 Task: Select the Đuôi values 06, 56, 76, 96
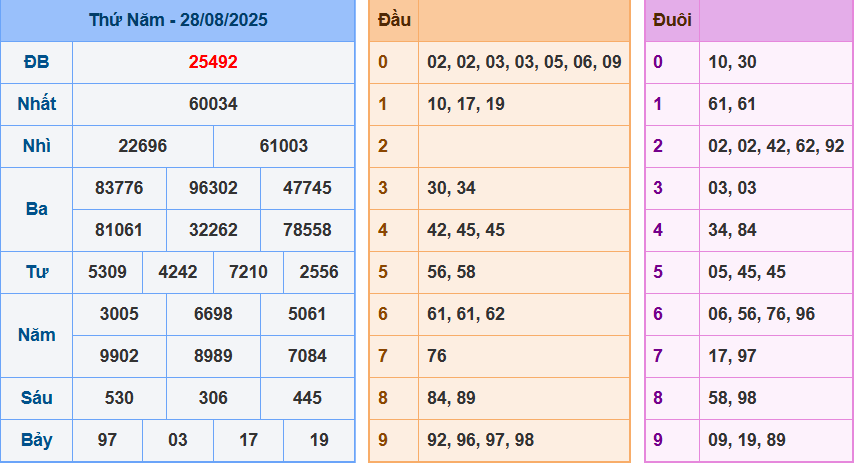click(761, 314)
